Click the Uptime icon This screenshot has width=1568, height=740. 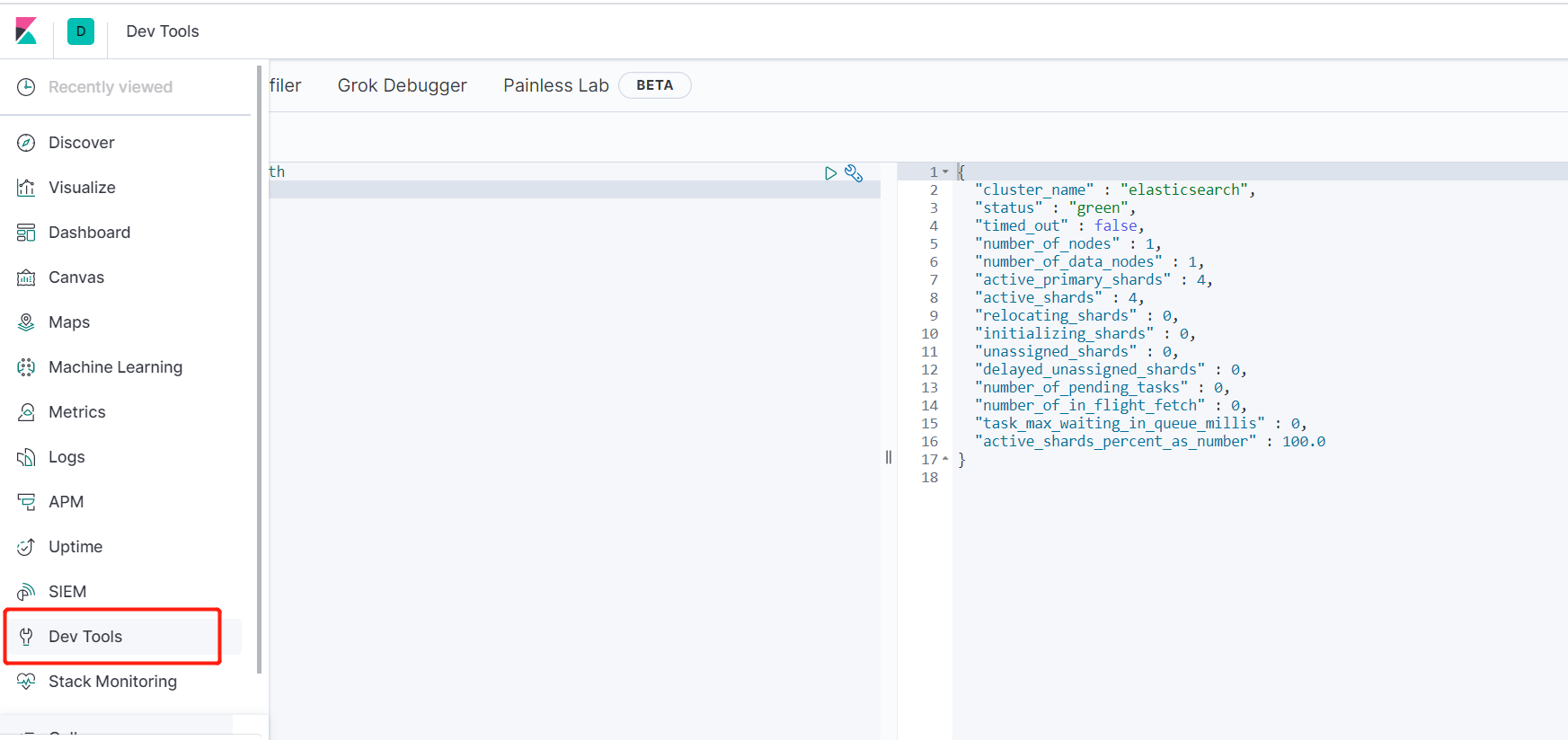26,547
